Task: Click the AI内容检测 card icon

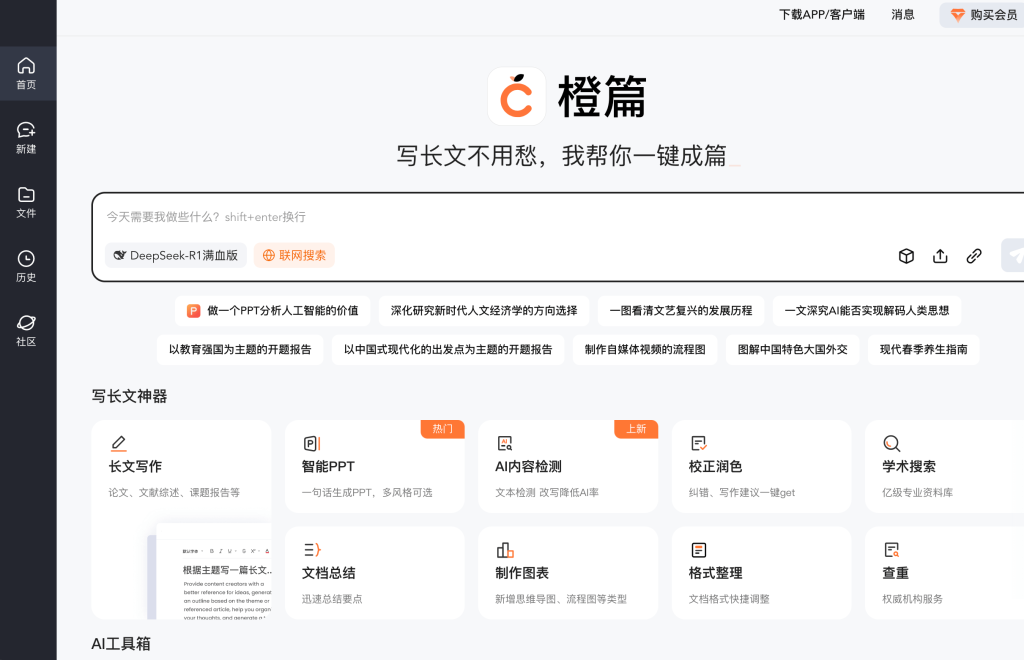Action: pos(505,444)
